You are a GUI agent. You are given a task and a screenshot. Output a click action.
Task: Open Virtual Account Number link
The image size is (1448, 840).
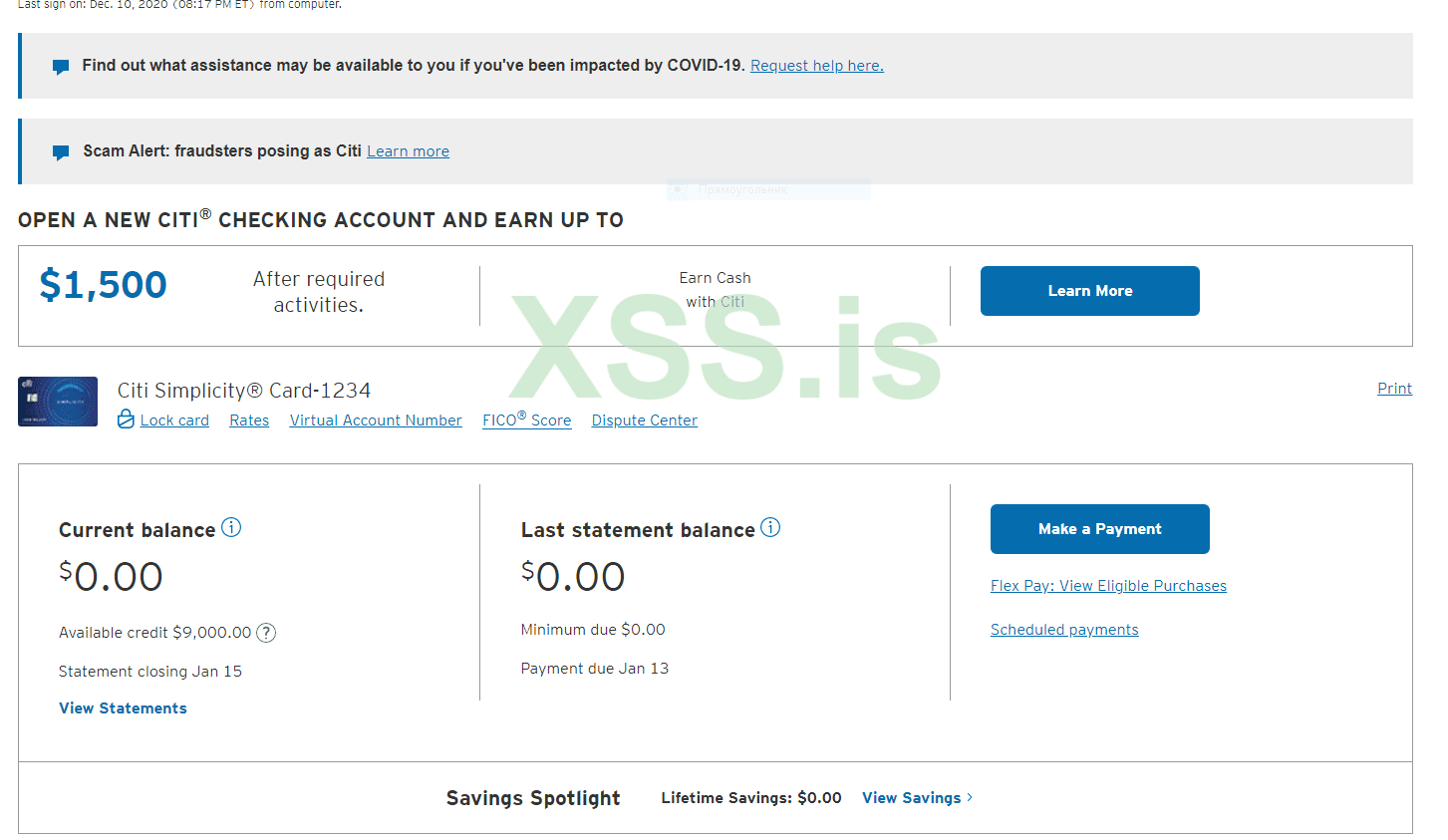[376, 420]
